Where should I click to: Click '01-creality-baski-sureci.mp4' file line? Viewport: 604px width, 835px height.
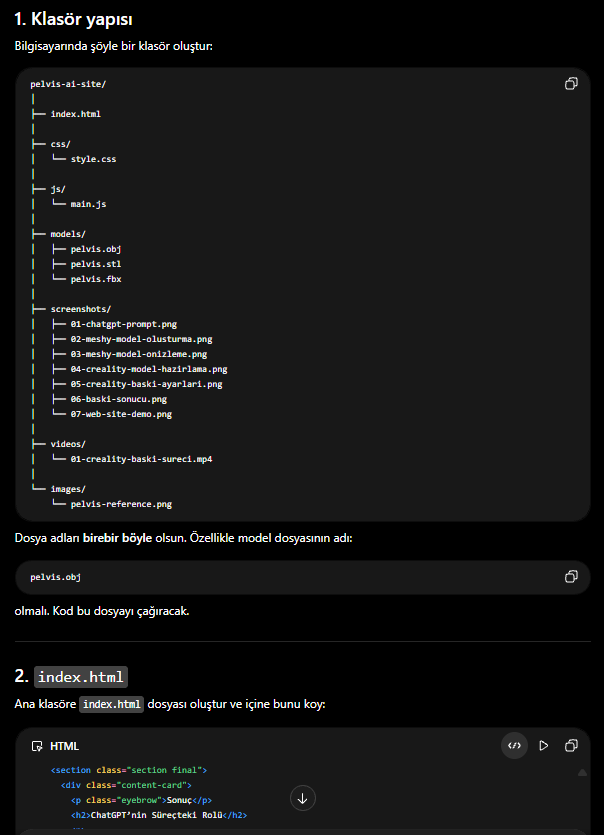[x=141, y=459]
